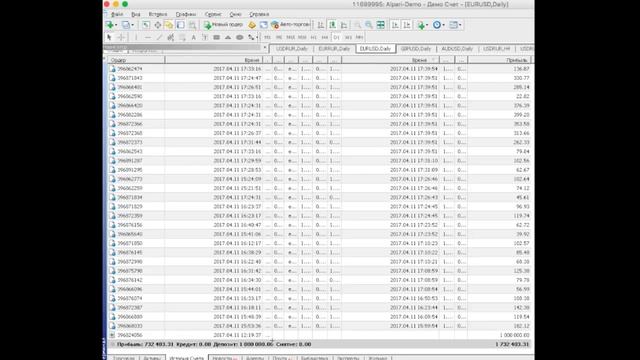Switch to the AUDUSD,Daily chart tab
The image size is (640, 360).
[x=457, y=49]
